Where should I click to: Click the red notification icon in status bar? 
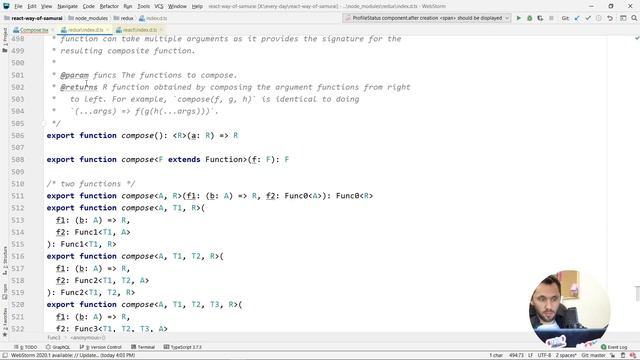[633, 356]
